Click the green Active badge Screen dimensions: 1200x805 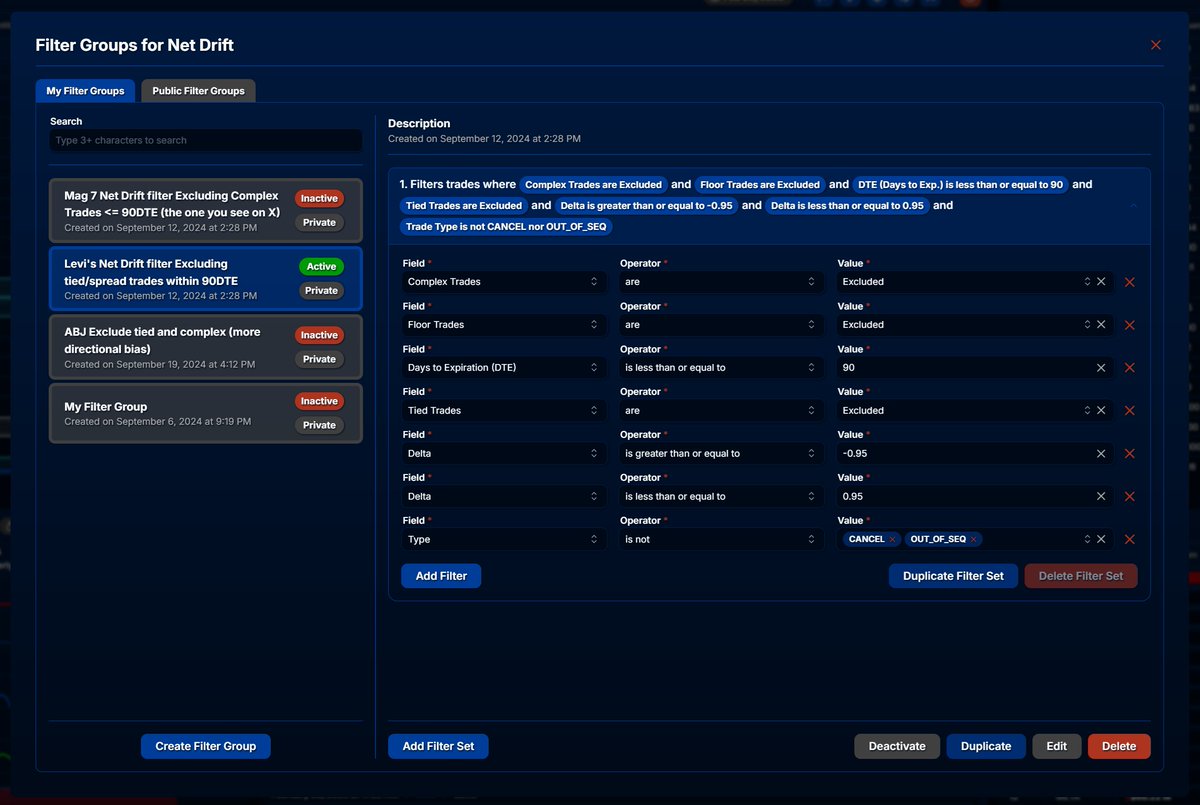pyautogui.click(x=321, y=267)
